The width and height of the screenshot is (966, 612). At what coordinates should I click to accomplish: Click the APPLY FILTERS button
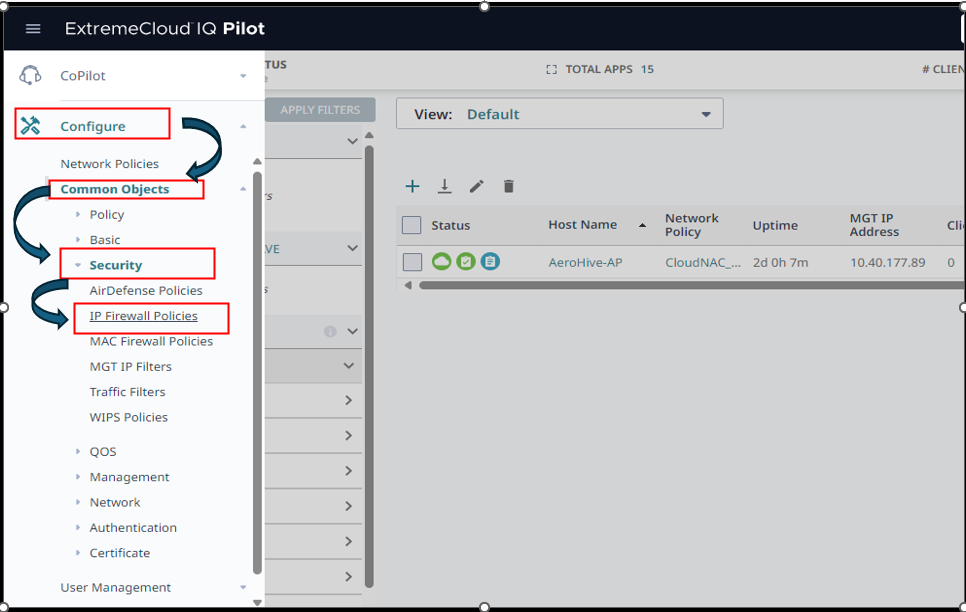pyautogui.click(x=320, y=110)
